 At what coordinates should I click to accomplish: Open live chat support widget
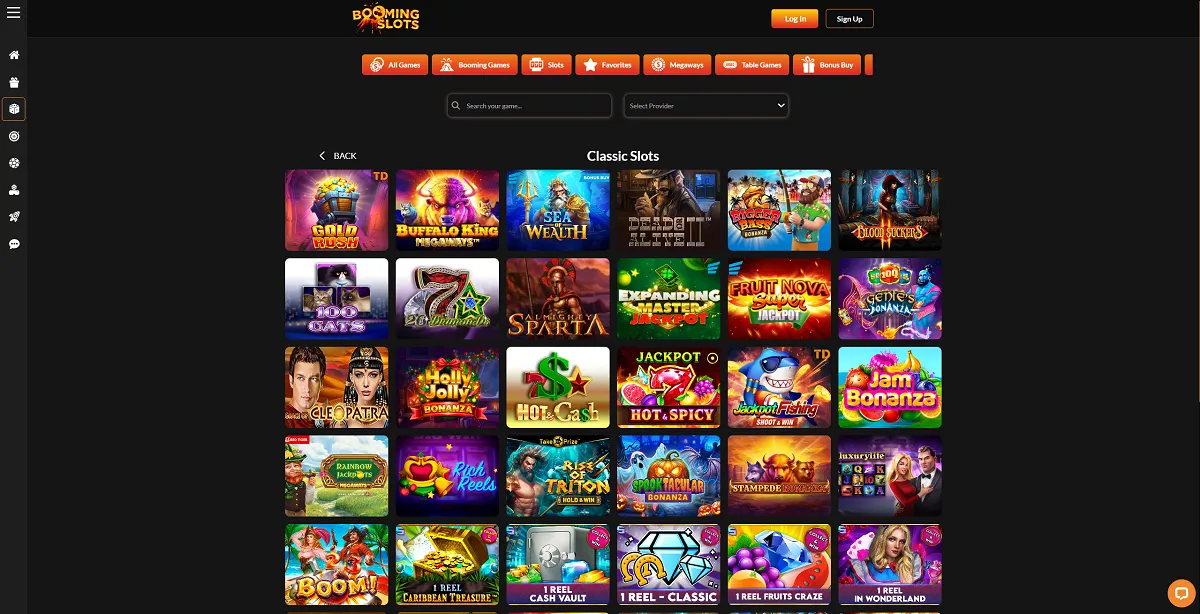pyautogui.click(x=1180, y=592)
